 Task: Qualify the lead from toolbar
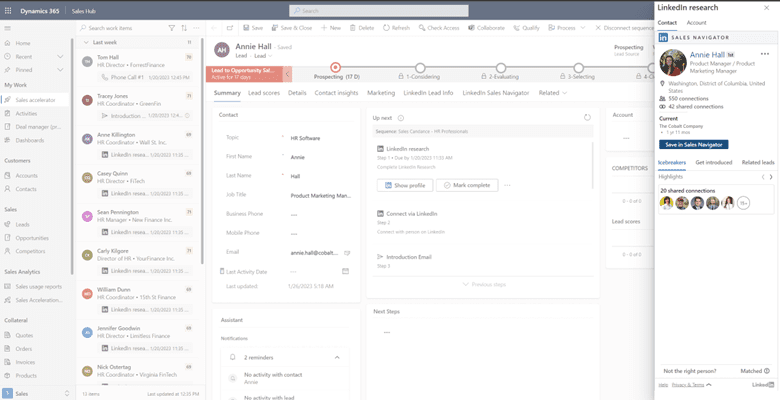(526, 28)
